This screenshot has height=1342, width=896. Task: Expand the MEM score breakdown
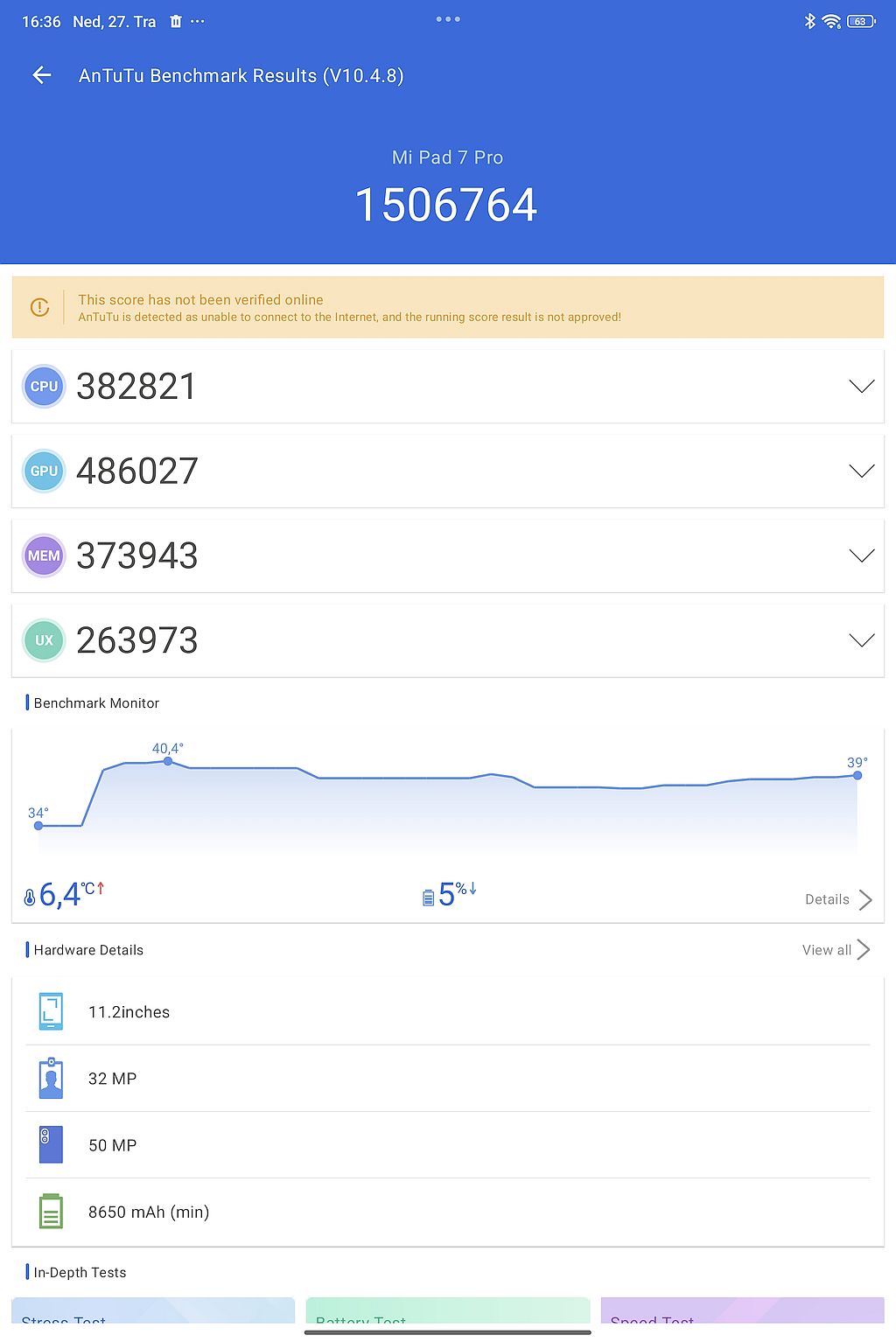click(862, 556)
